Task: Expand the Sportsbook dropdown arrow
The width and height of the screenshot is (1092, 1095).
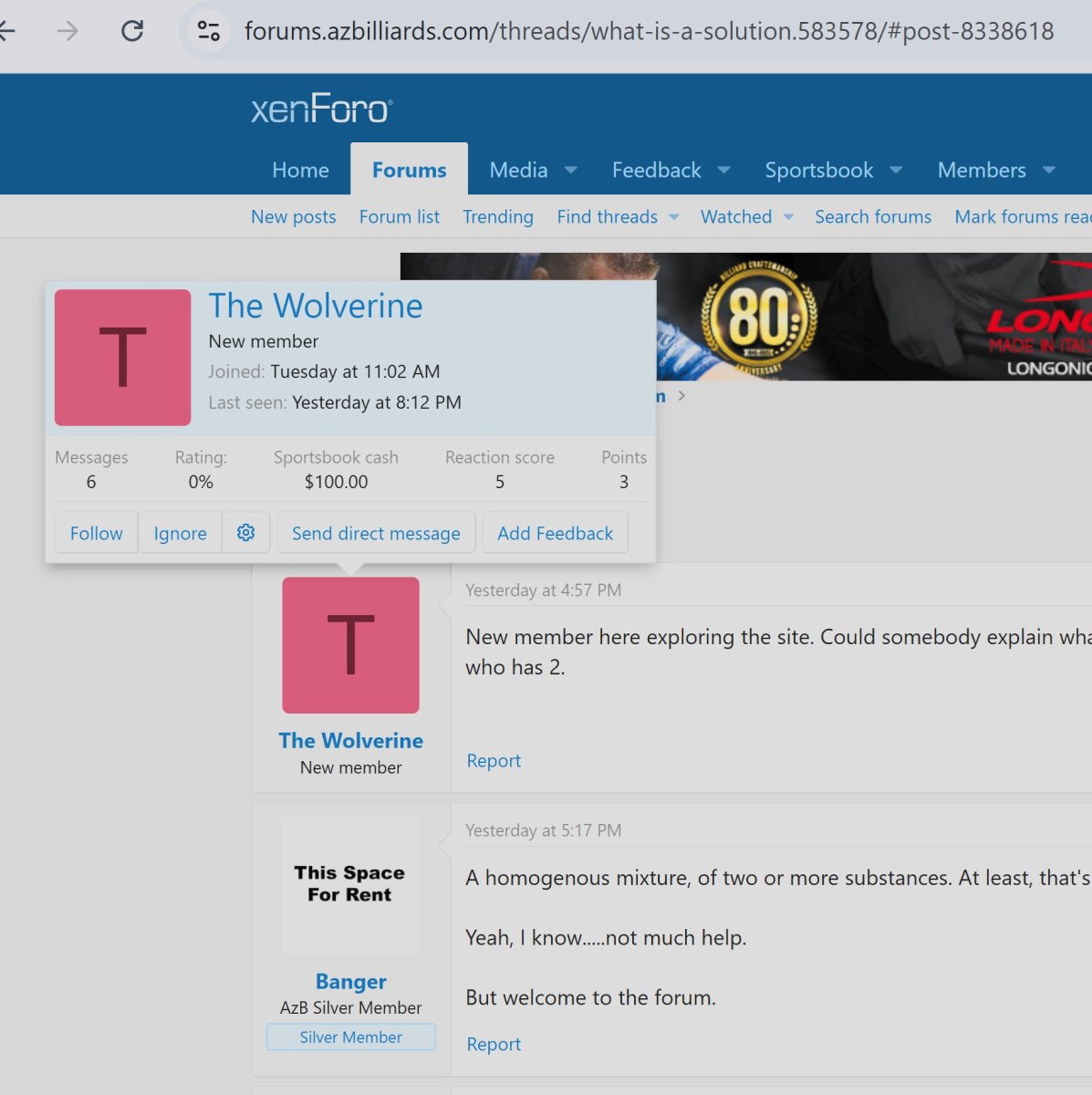Action: (896, 170)
